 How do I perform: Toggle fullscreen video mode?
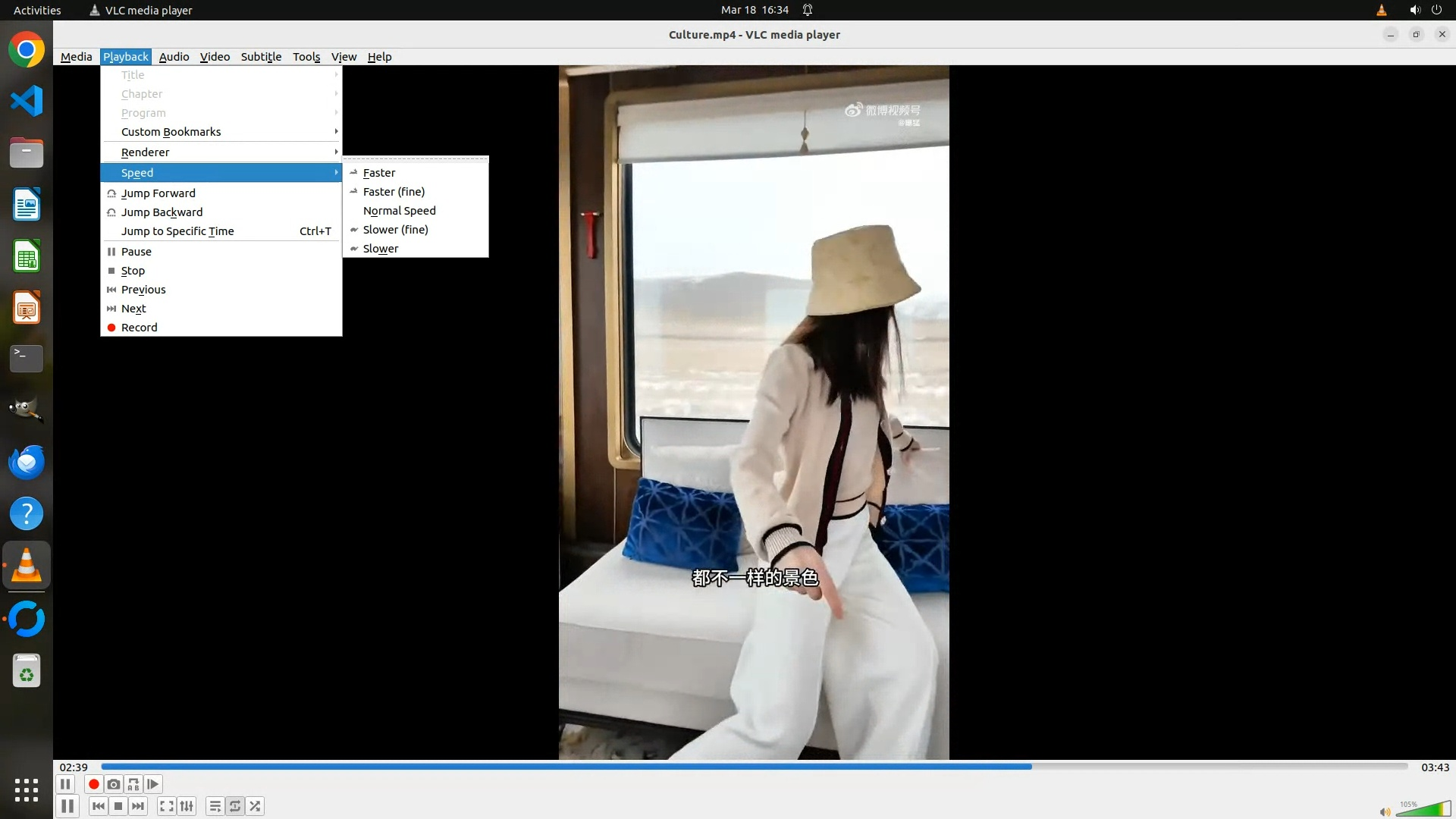pyautogui.click(x=167, y=806)
